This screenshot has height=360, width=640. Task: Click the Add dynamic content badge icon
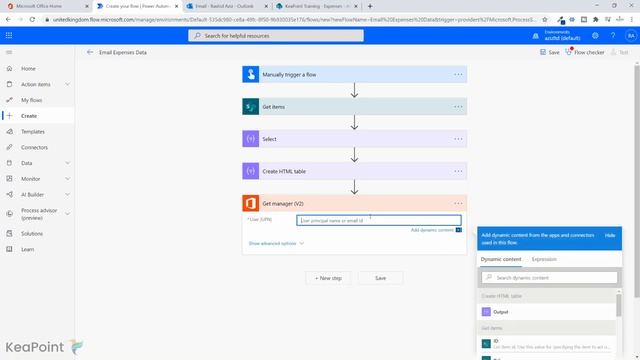(x=459, y=230)
